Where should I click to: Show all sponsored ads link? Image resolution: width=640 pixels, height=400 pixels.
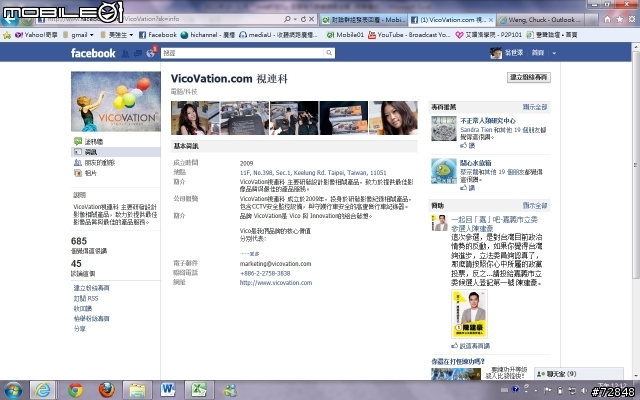pos(535,205)
